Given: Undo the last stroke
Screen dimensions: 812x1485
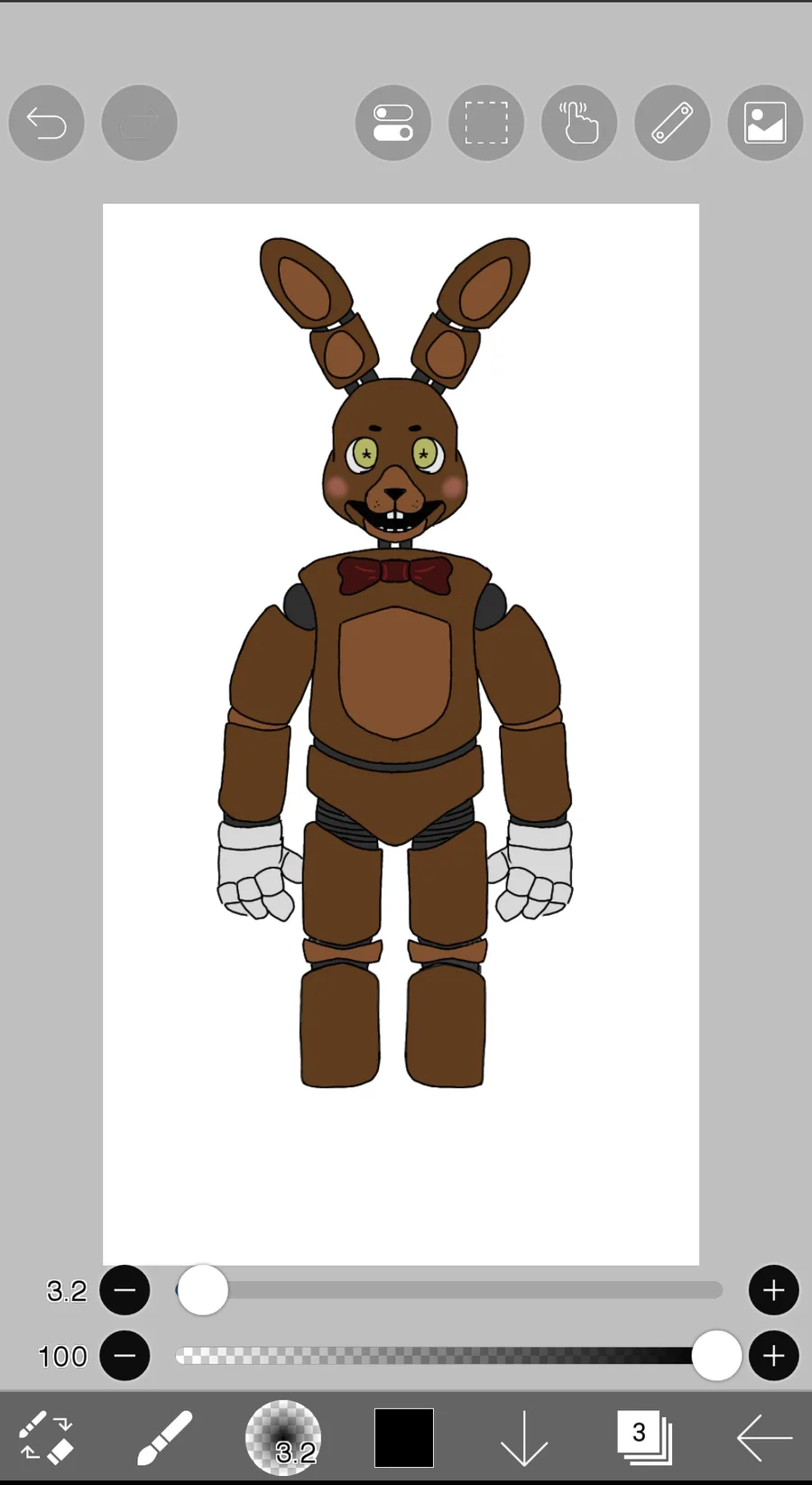Looking at the screenshot, I should tap(46, 123).
